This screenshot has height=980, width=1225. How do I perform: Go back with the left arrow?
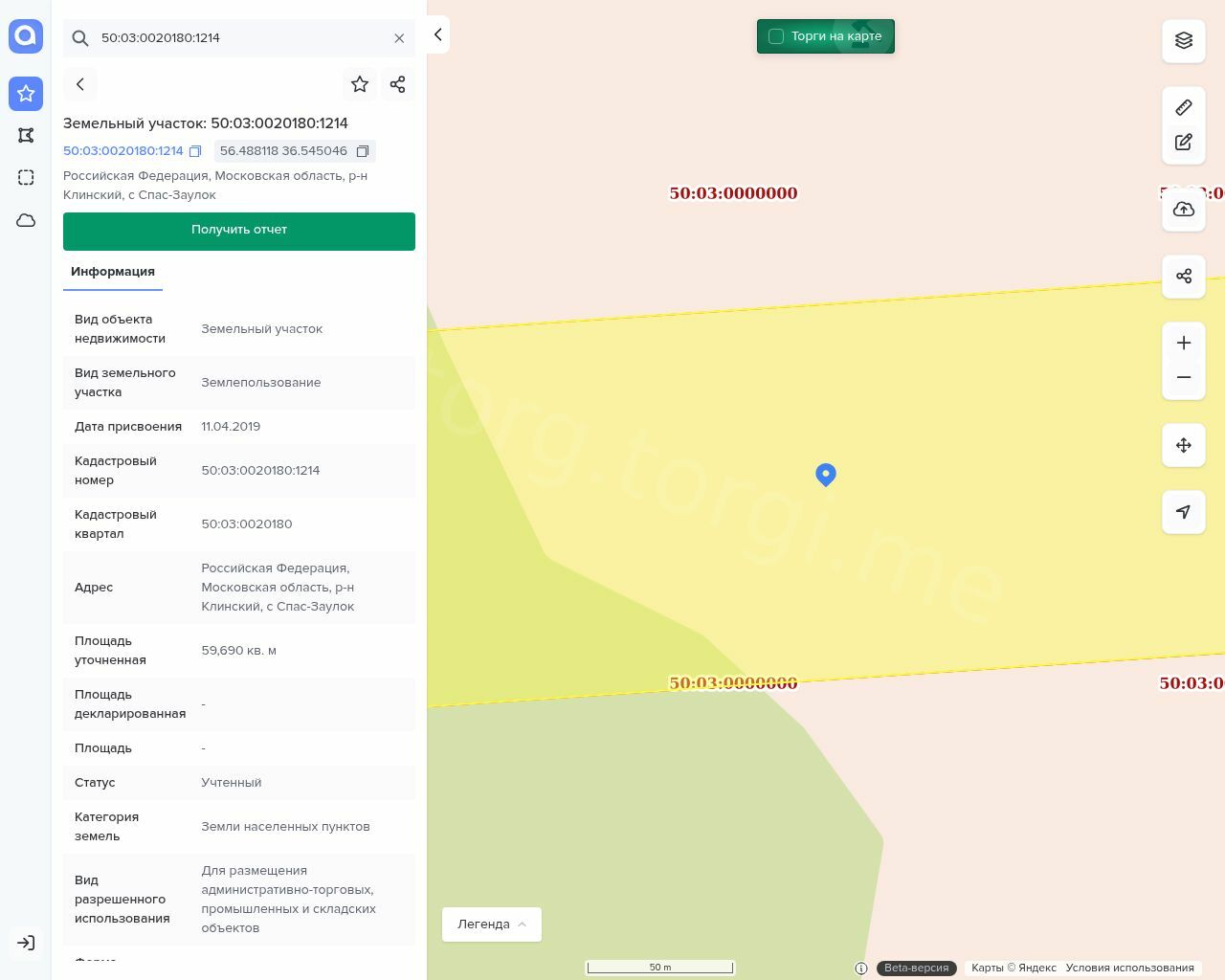tap(80, 84)
